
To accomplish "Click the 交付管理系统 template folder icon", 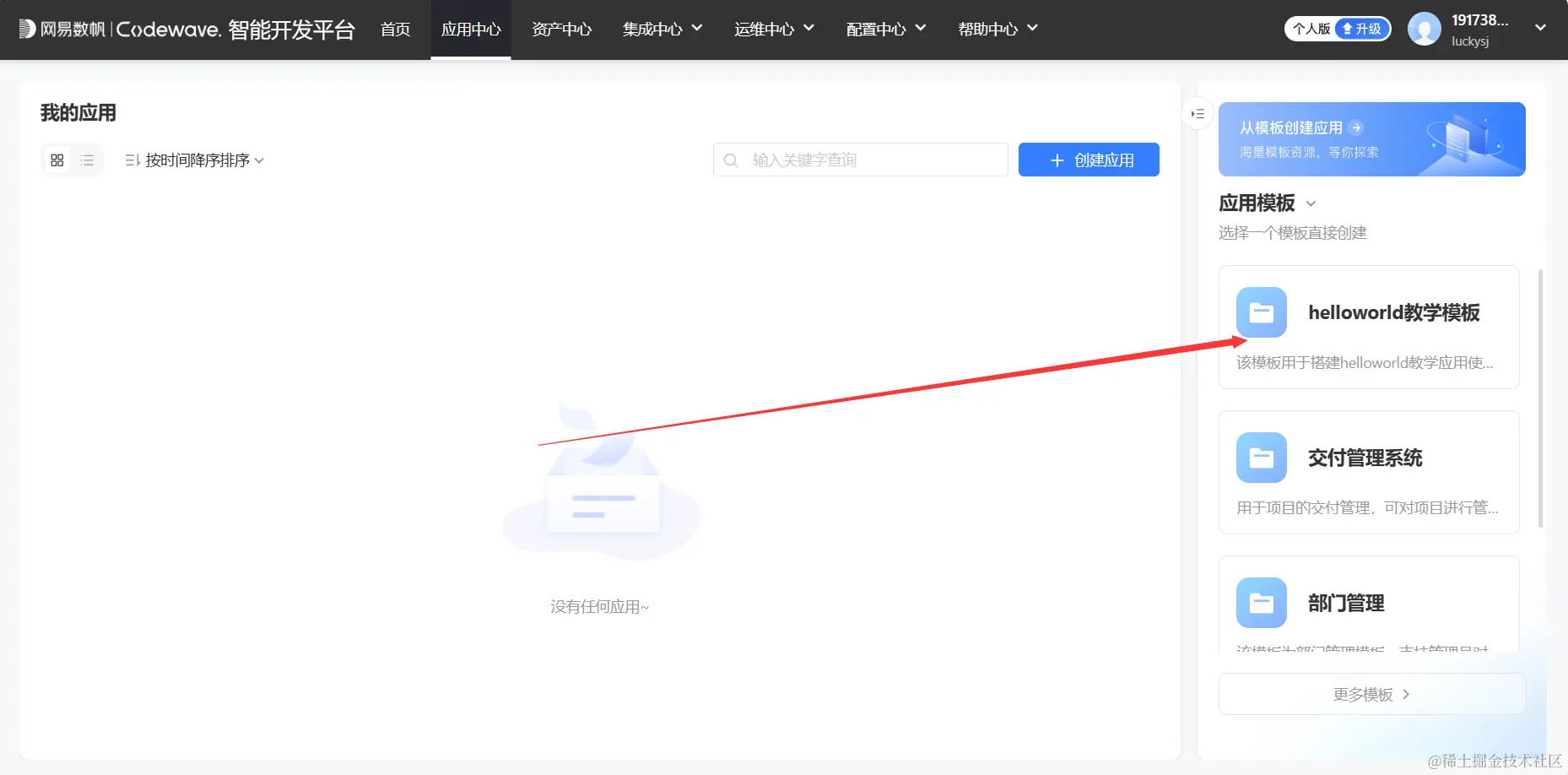I will [1262, 457].
